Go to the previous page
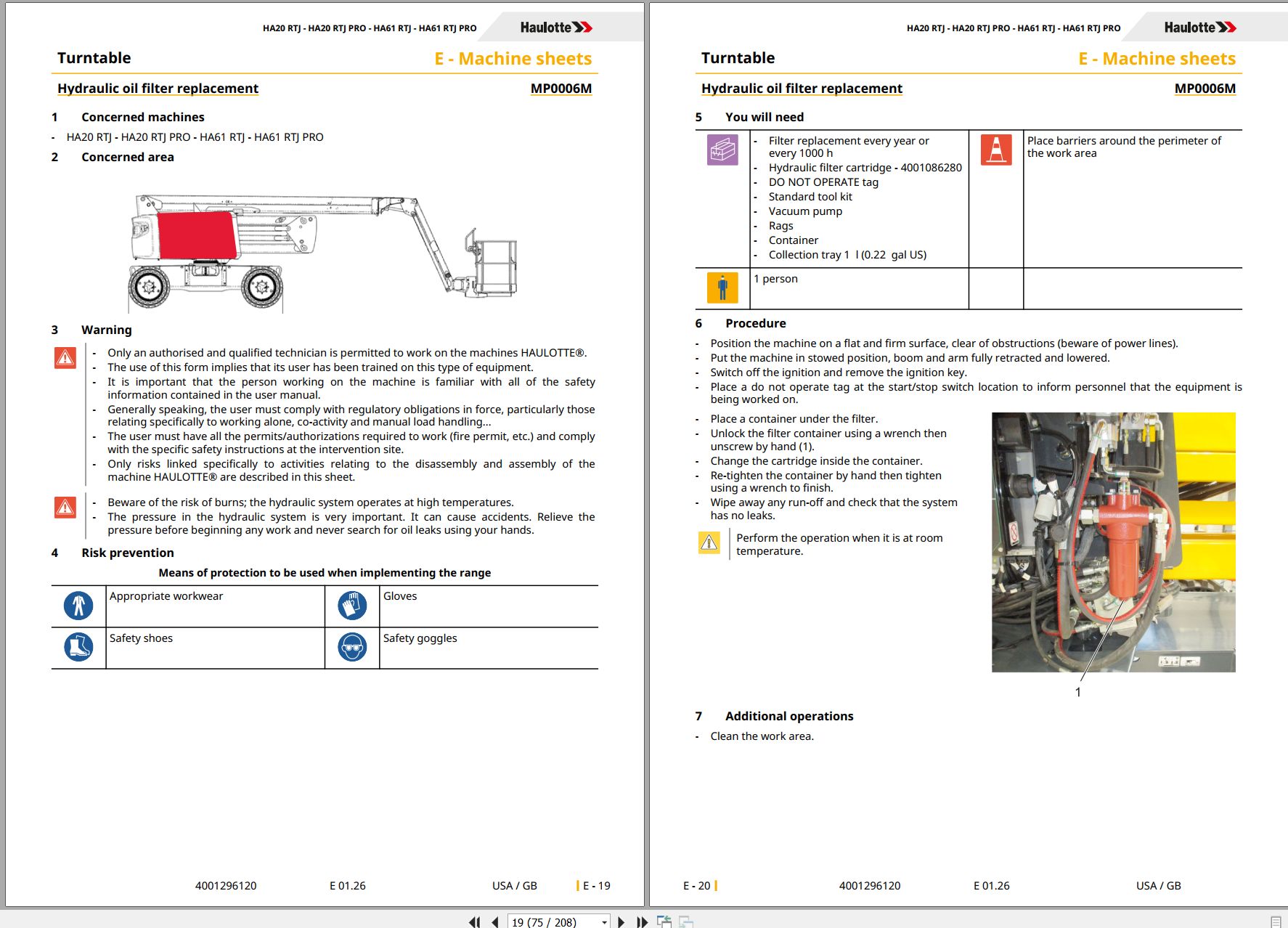Image resolution: width=1288 pixels, height=928 pixels. tap(495, 921)
